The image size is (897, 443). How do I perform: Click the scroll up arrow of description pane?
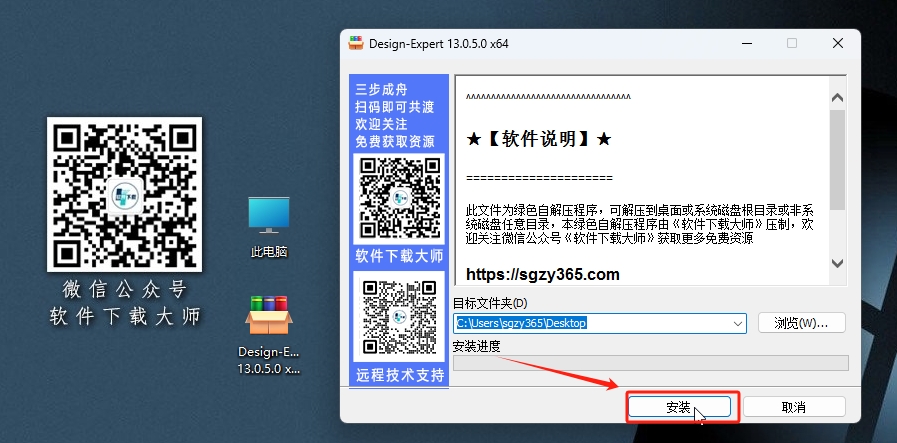pos(838,97)
